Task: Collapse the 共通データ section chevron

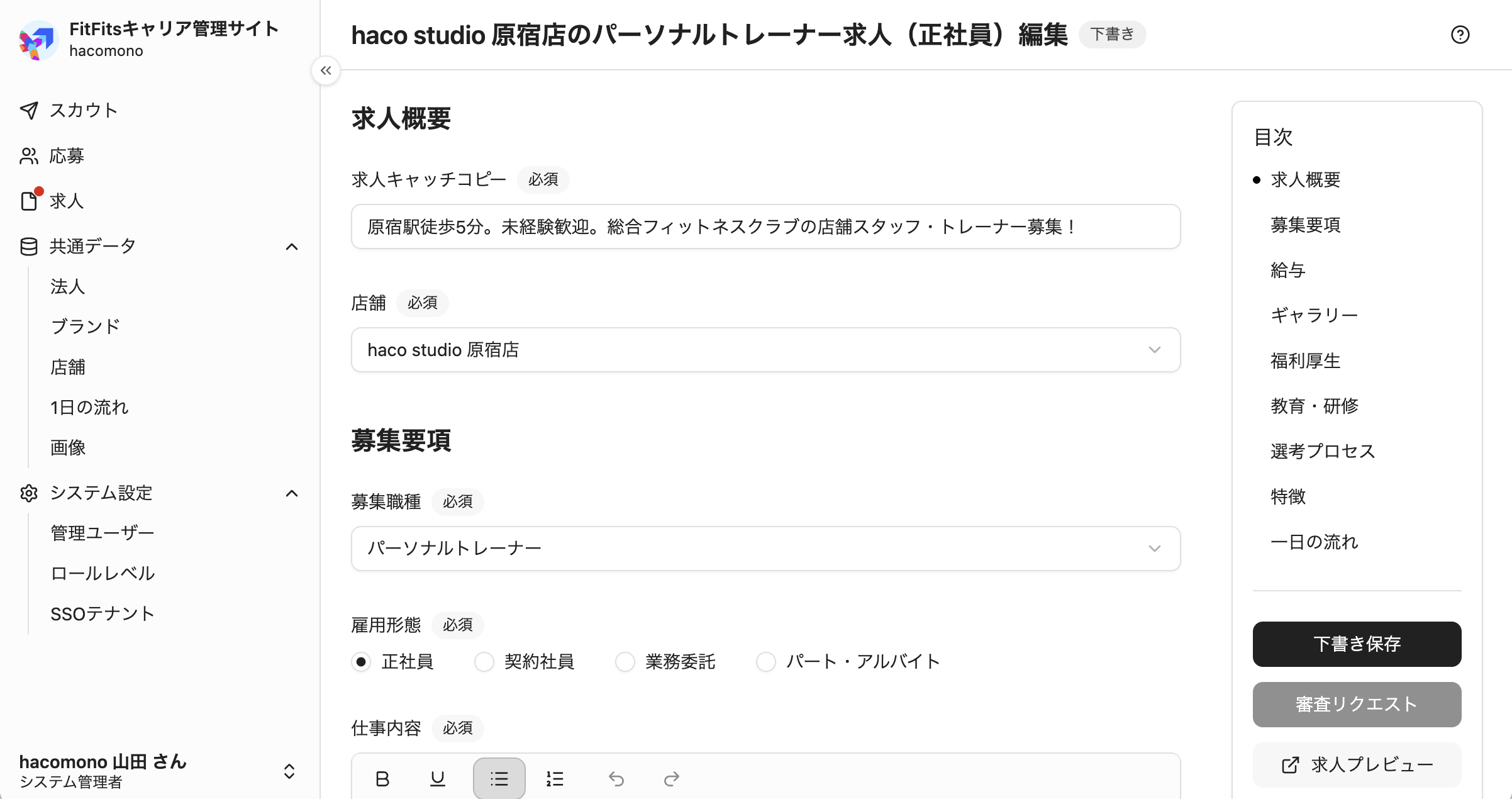Action: [291, 247]
